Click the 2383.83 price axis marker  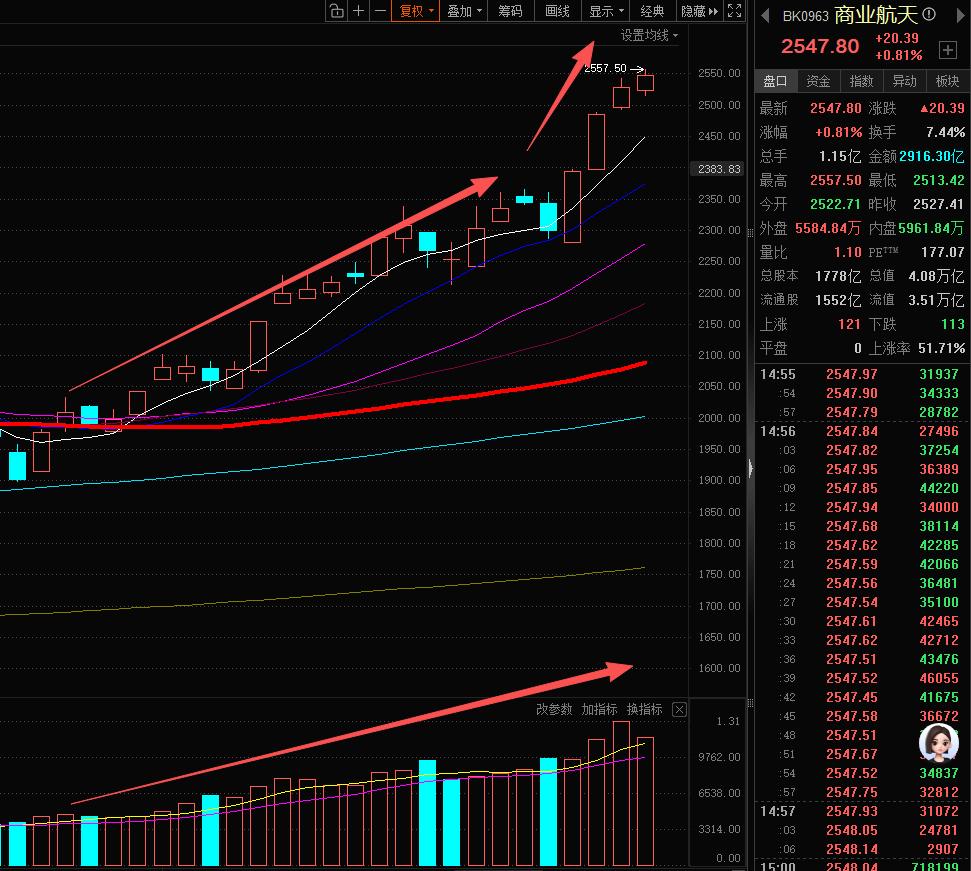(719, 169)
